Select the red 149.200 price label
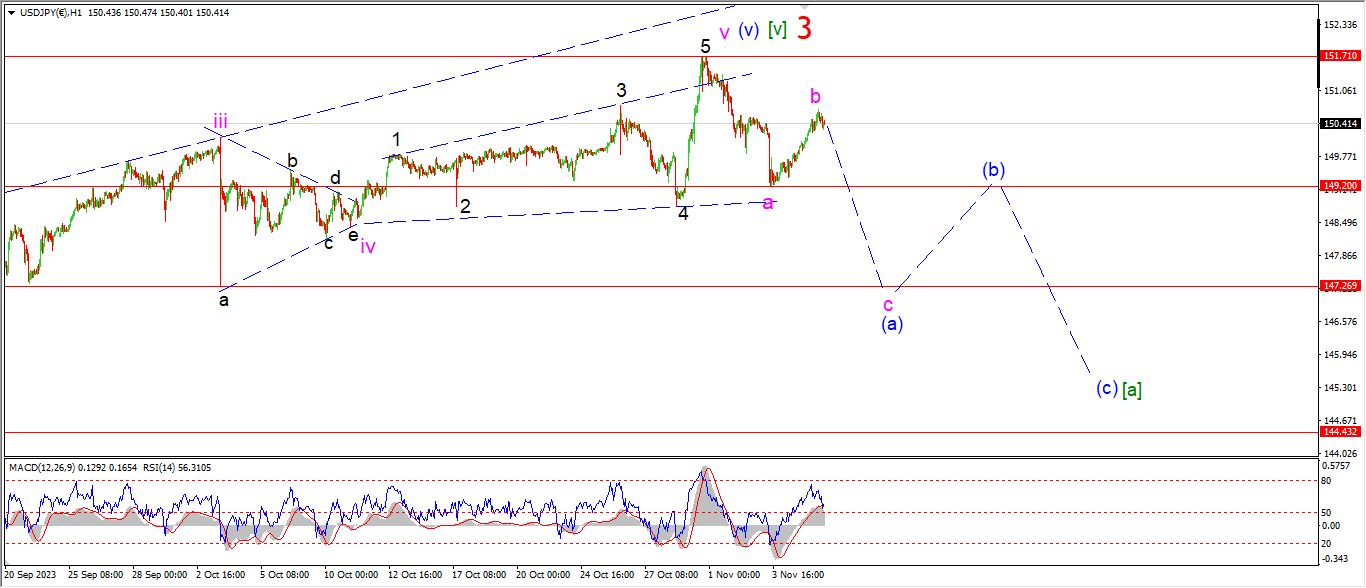1366x588 pixels. coord(1338,186)
